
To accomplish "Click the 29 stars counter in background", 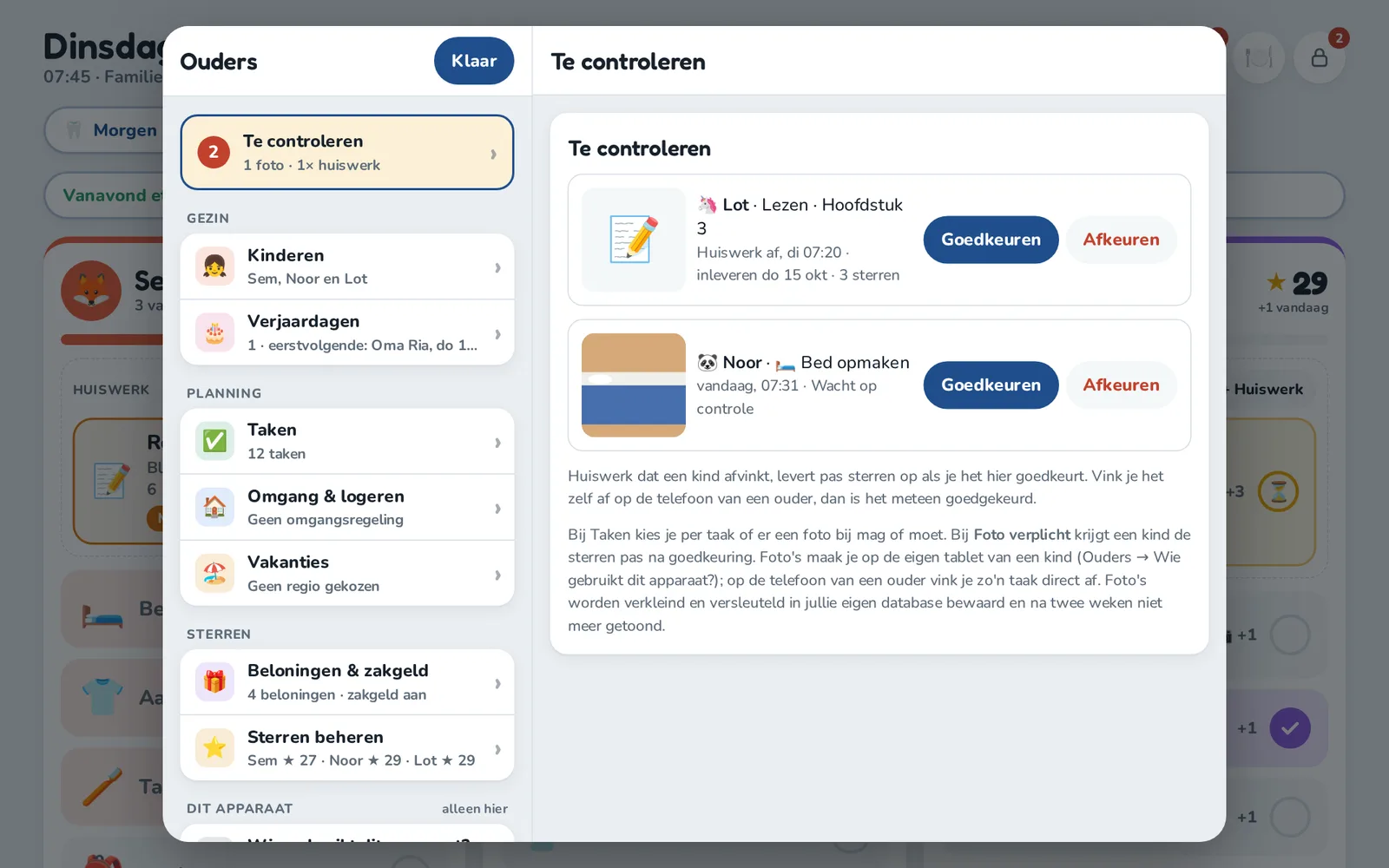I will [1296, 283].
